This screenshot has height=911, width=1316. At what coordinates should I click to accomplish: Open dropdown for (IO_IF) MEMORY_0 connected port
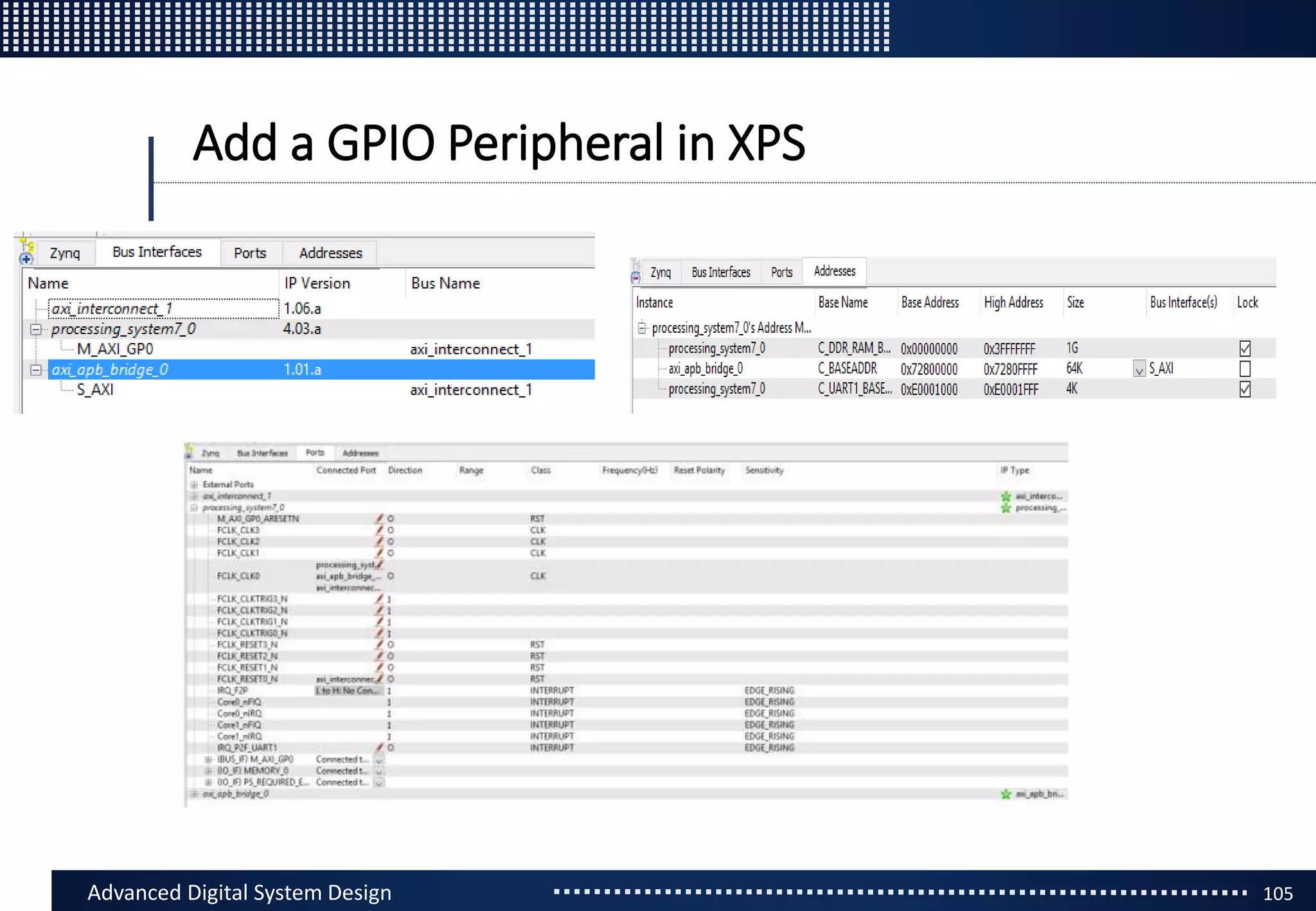pos(379,771)
